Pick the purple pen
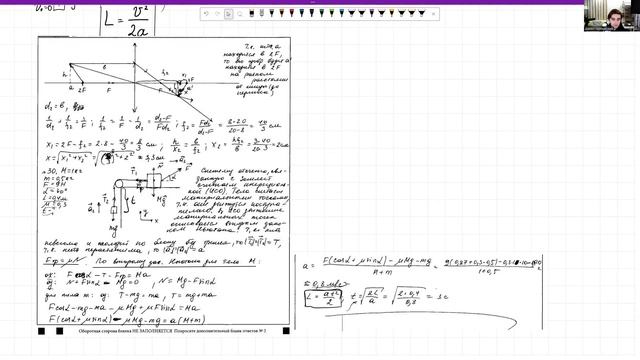Viewport: 640px width, 360px height. tap(372, 13)
